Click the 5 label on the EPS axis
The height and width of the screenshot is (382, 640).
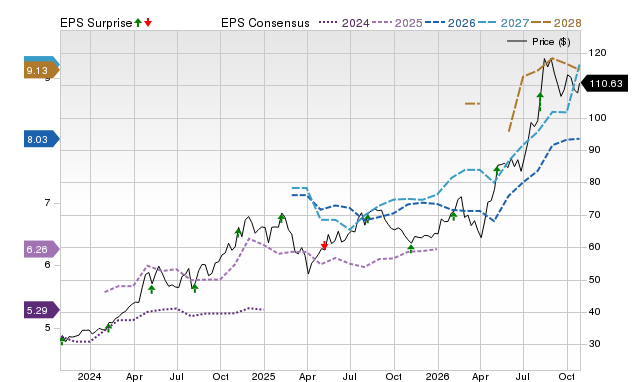click(48, 328)
